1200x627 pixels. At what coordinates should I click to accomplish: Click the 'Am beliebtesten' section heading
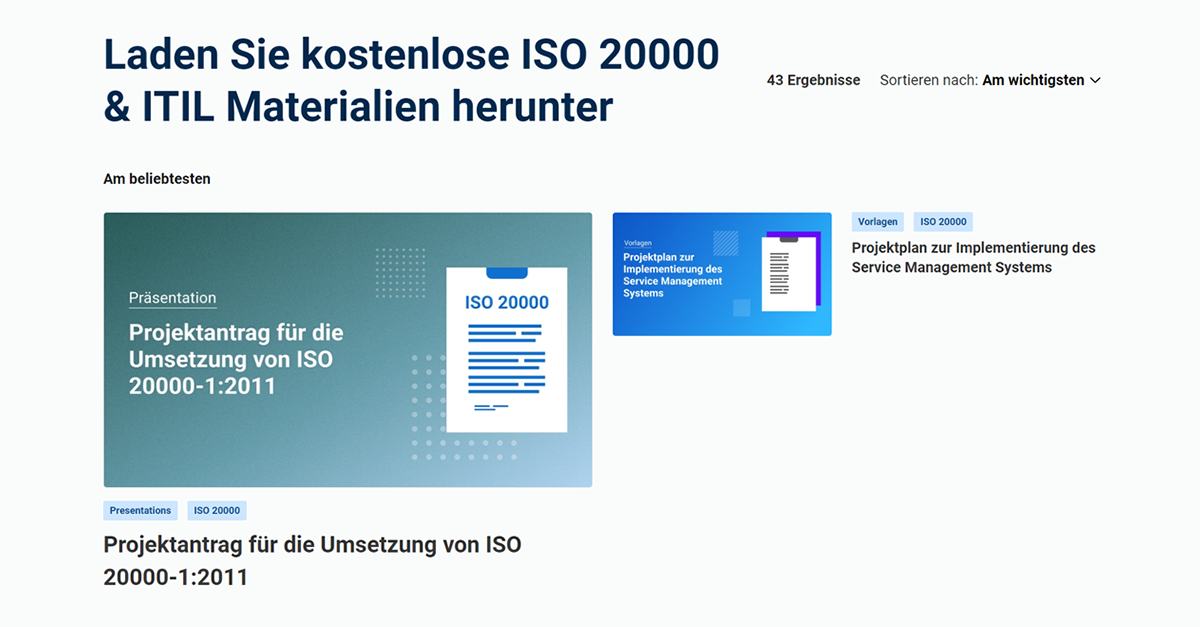(x=157, y=179)
